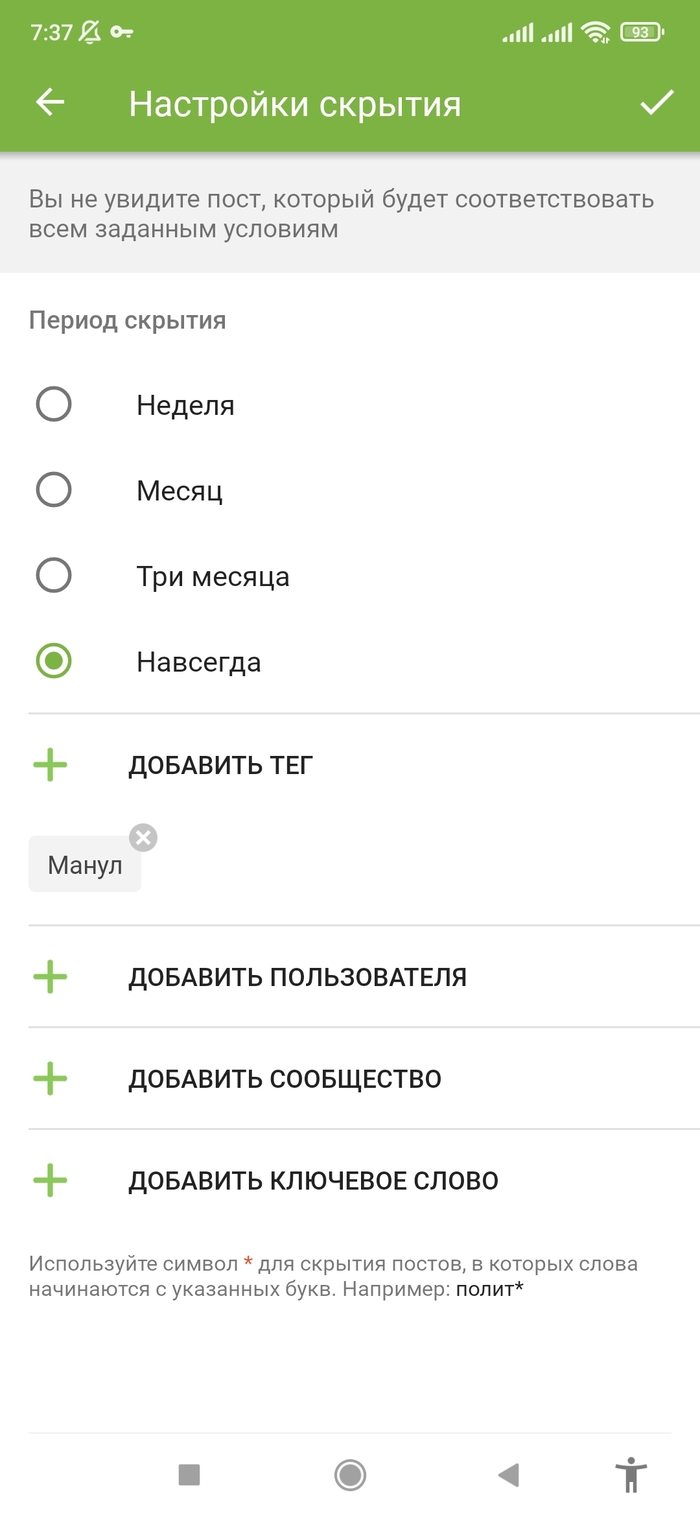Click the plus icon beside Добавить сообщество

coord(50,1079)
